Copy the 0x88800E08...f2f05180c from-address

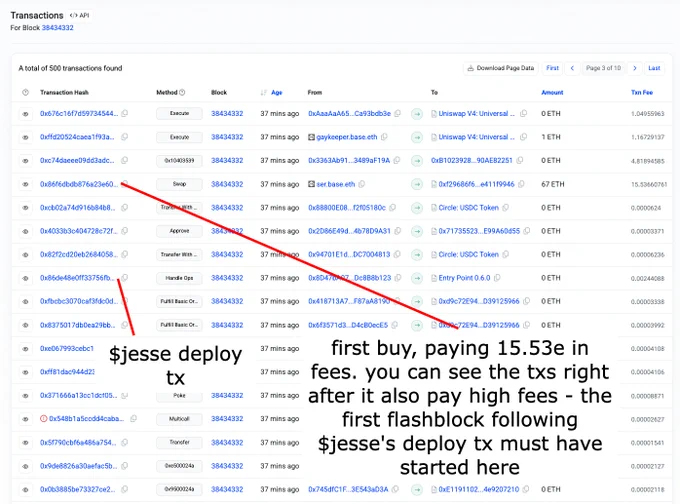click(x=392, y=207)
